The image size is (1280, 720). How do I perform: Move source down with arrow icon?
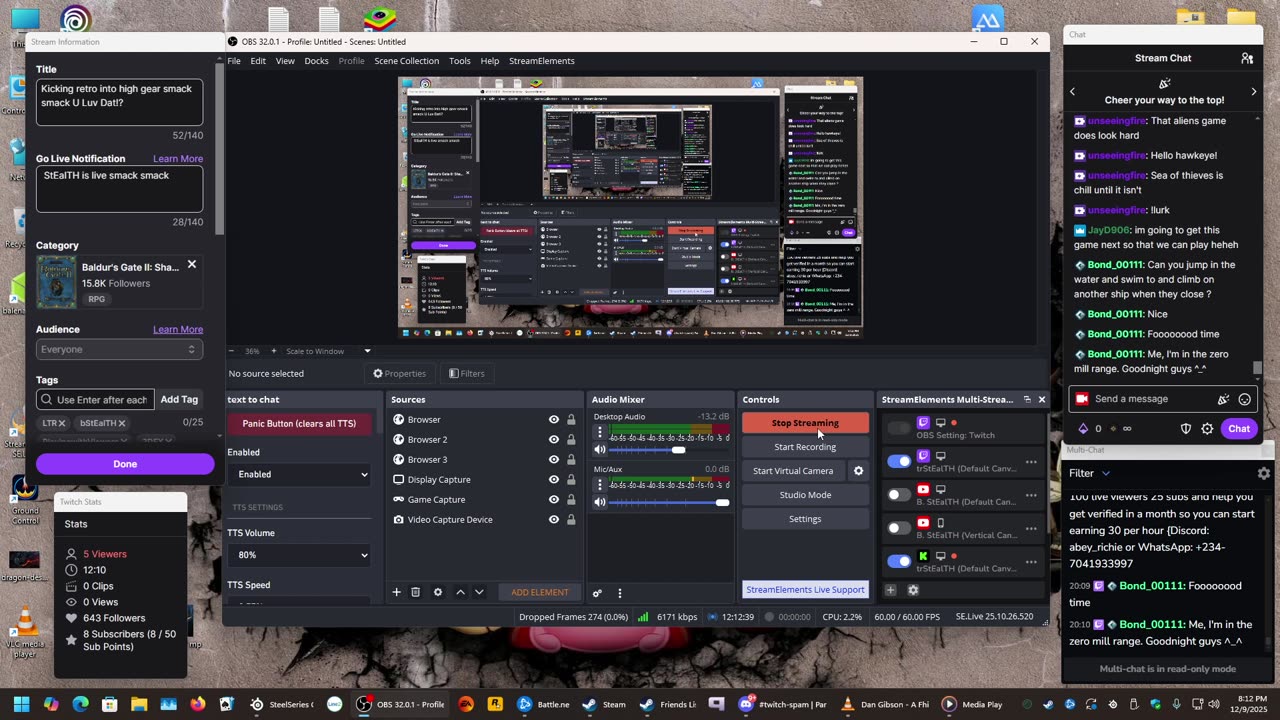[479, 592]
